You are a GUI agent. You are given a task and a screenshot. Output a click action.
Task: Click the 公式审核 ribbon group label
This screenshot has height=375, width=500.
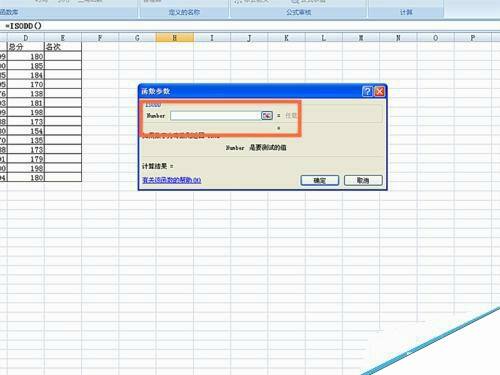pos(299,12)
